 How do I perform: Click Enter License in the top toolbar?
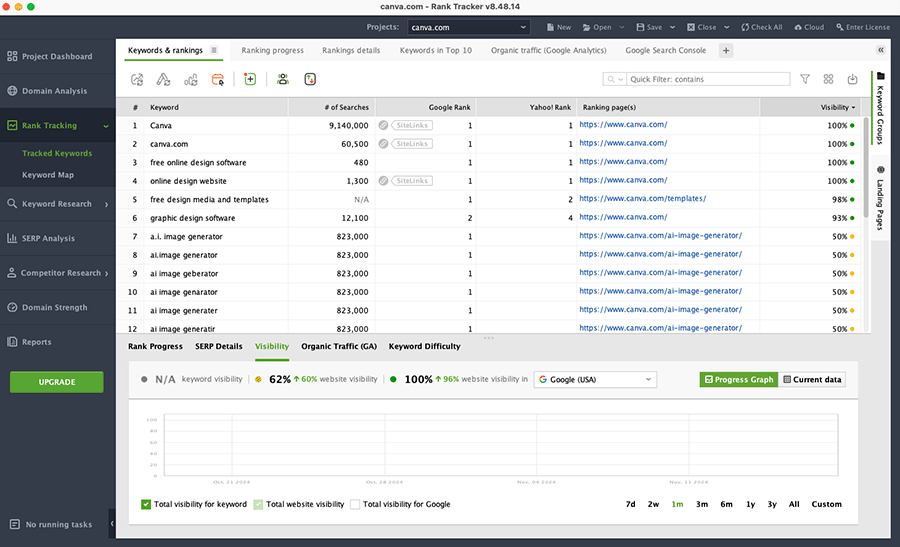click(863, 27)
